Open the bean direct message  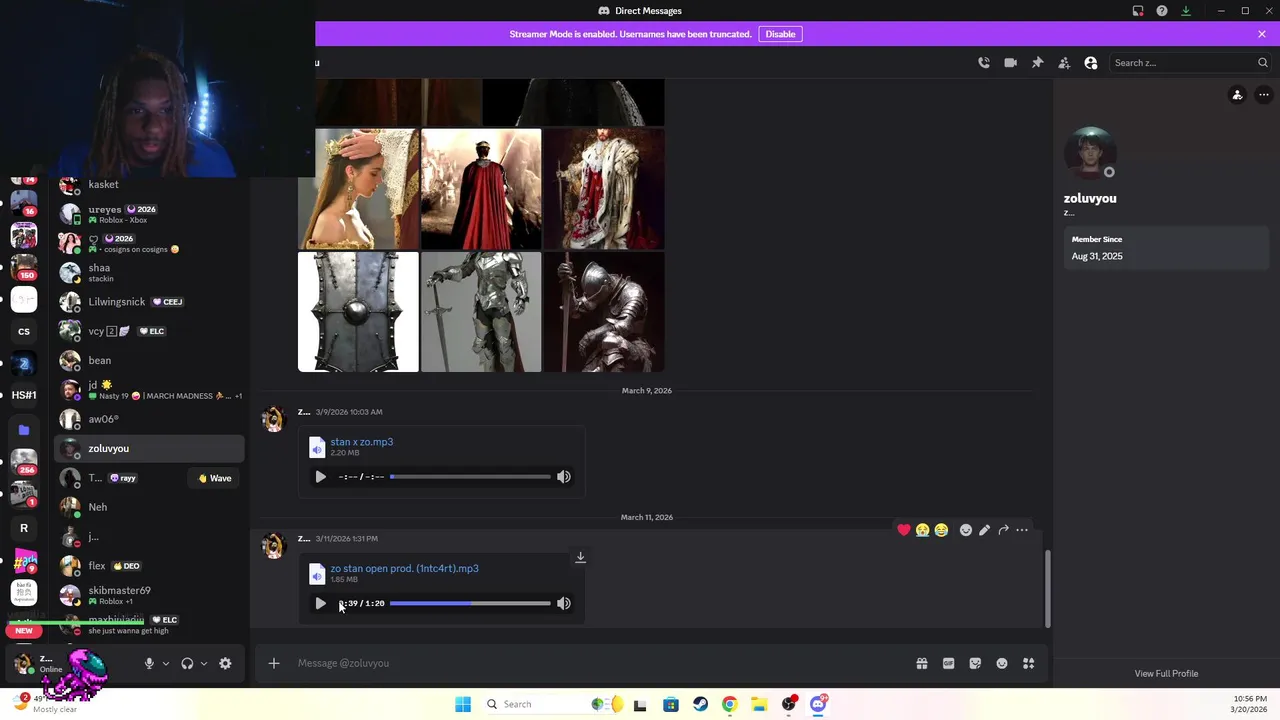[x=150, y=361]
